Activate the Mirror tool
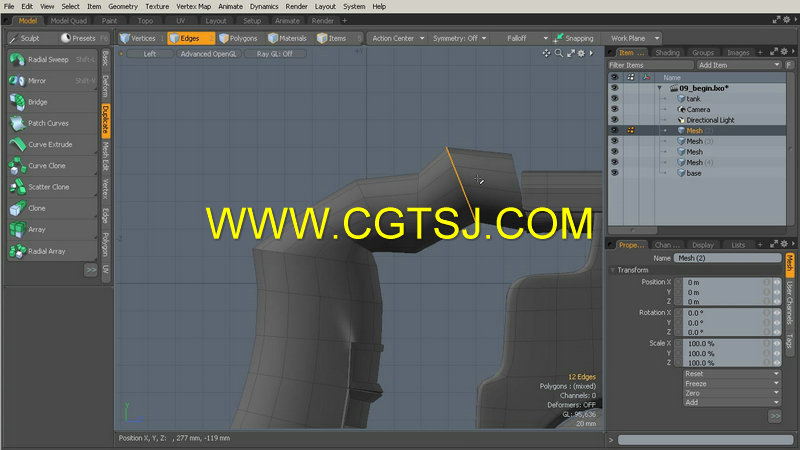The image size is (800, 450). (x=52, y=81)
